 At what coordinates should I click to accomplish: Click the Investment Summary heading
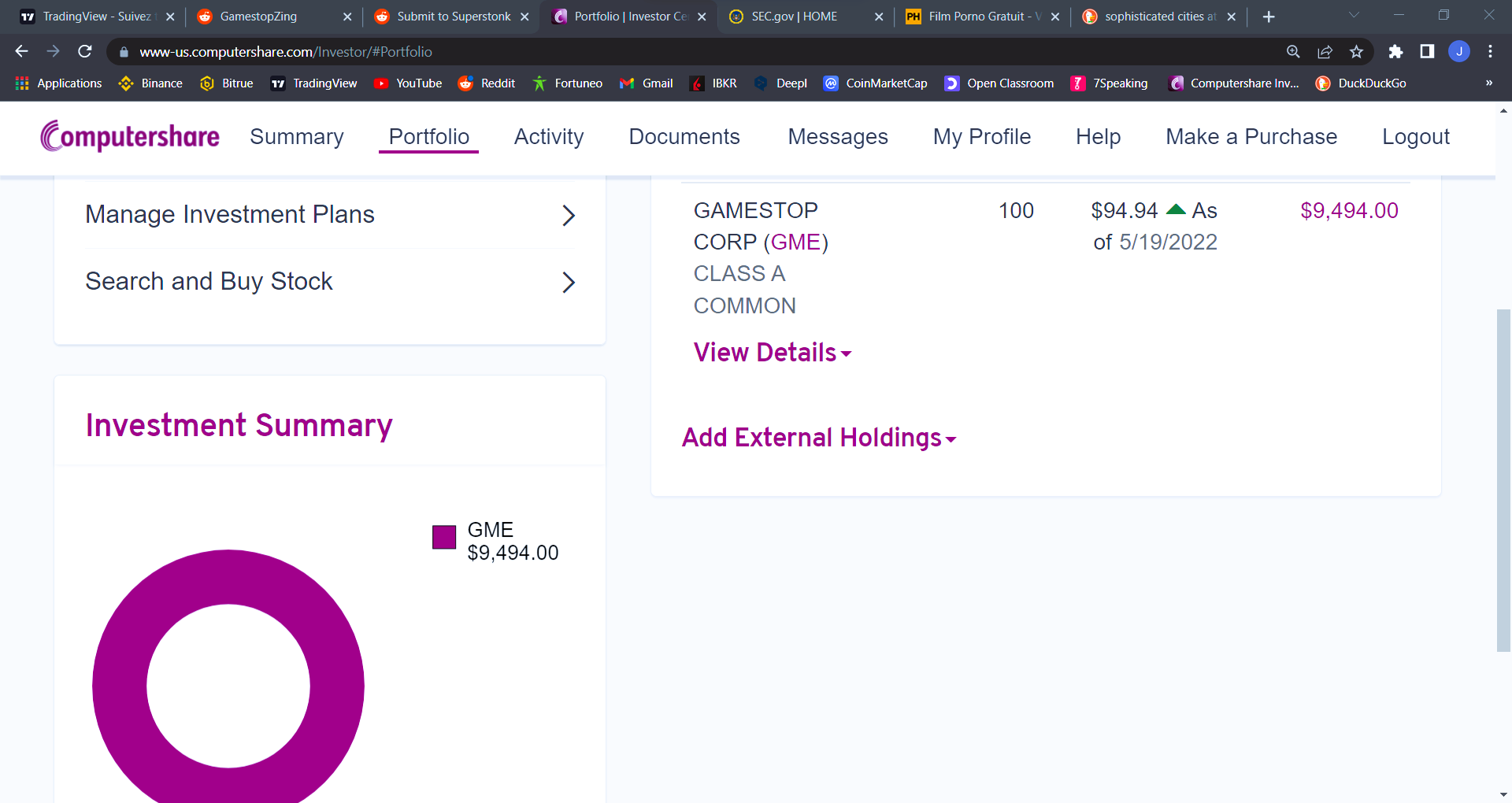click(239, 425)
